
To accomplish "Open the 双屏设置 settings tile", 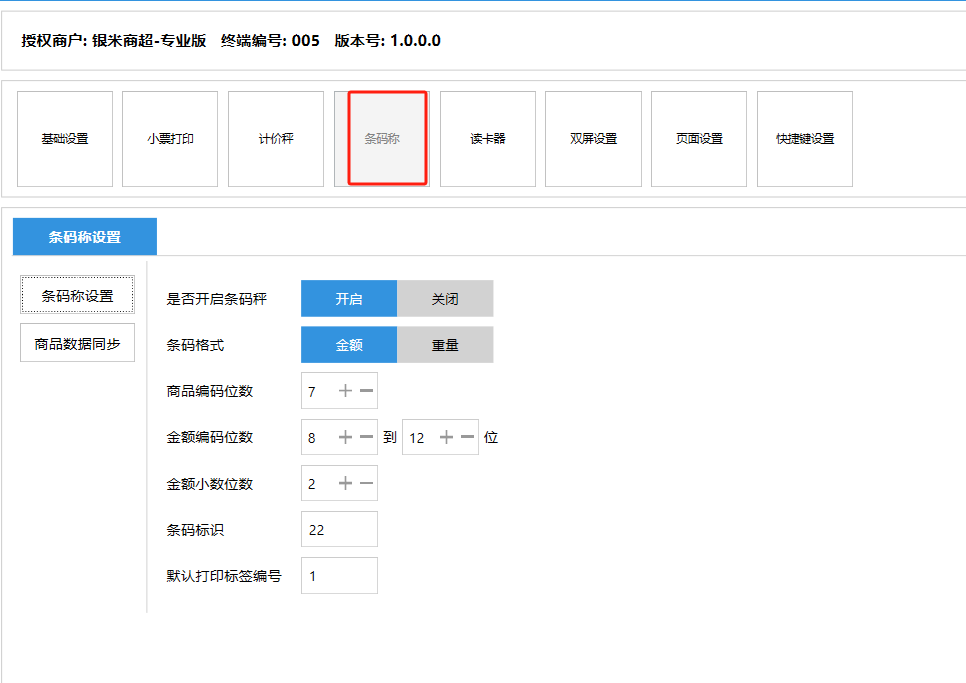I will tap(593, 139).
